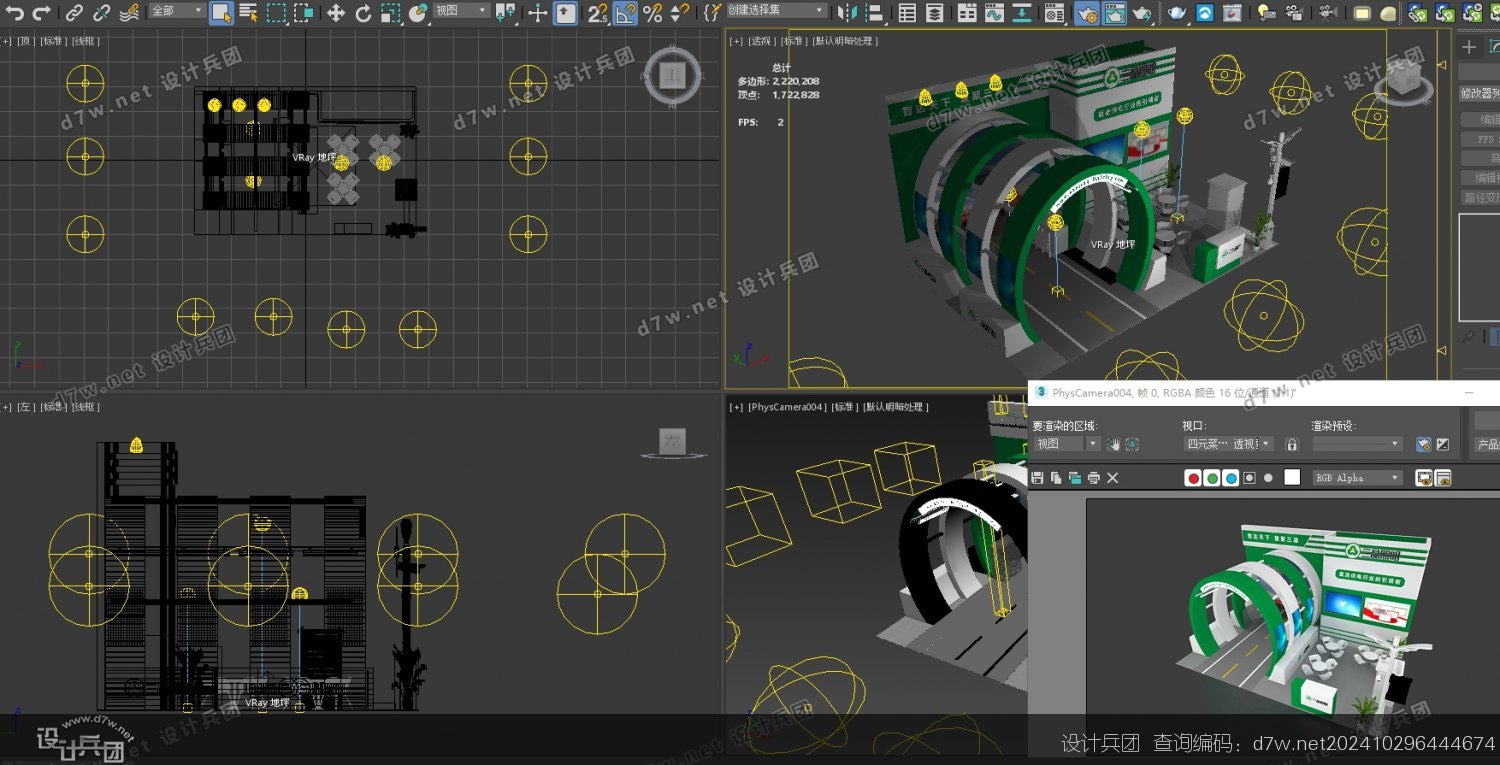Click Use Pivot Point Center icon
This screenshot has height=765, width=1500.
(x=506, y=13)
